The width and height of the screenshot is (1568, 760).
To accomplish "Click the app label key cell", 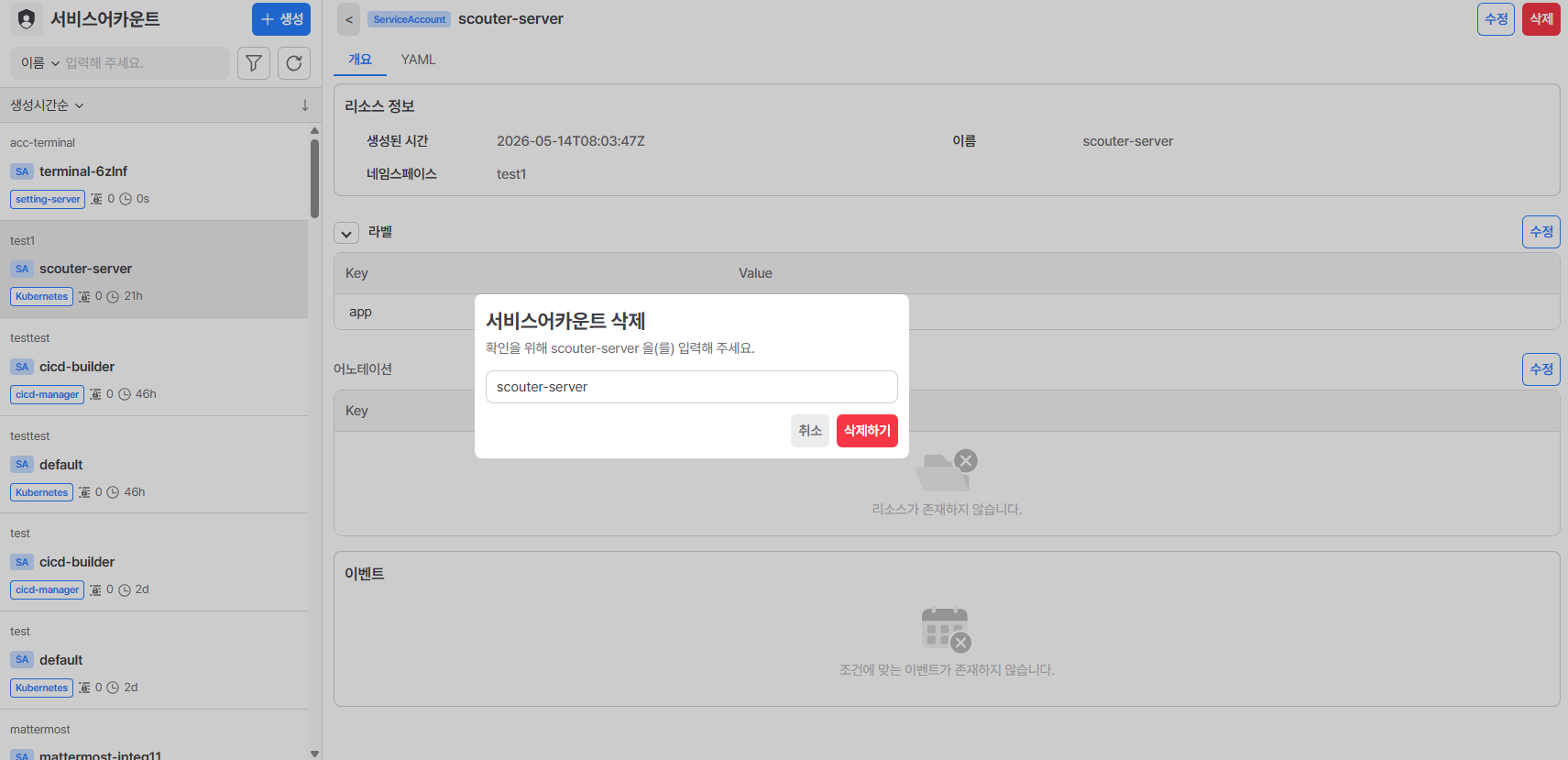I will coord(360,312).
